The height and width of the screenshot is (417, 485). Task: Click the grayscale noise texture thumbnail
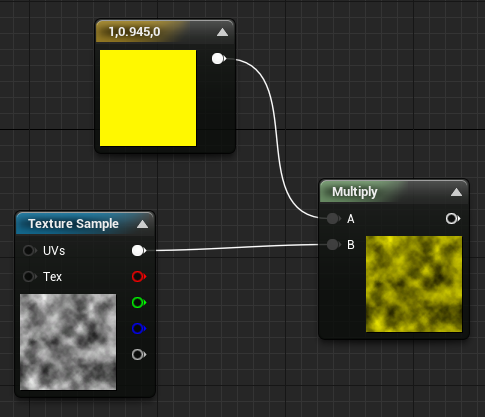[68, 342]
